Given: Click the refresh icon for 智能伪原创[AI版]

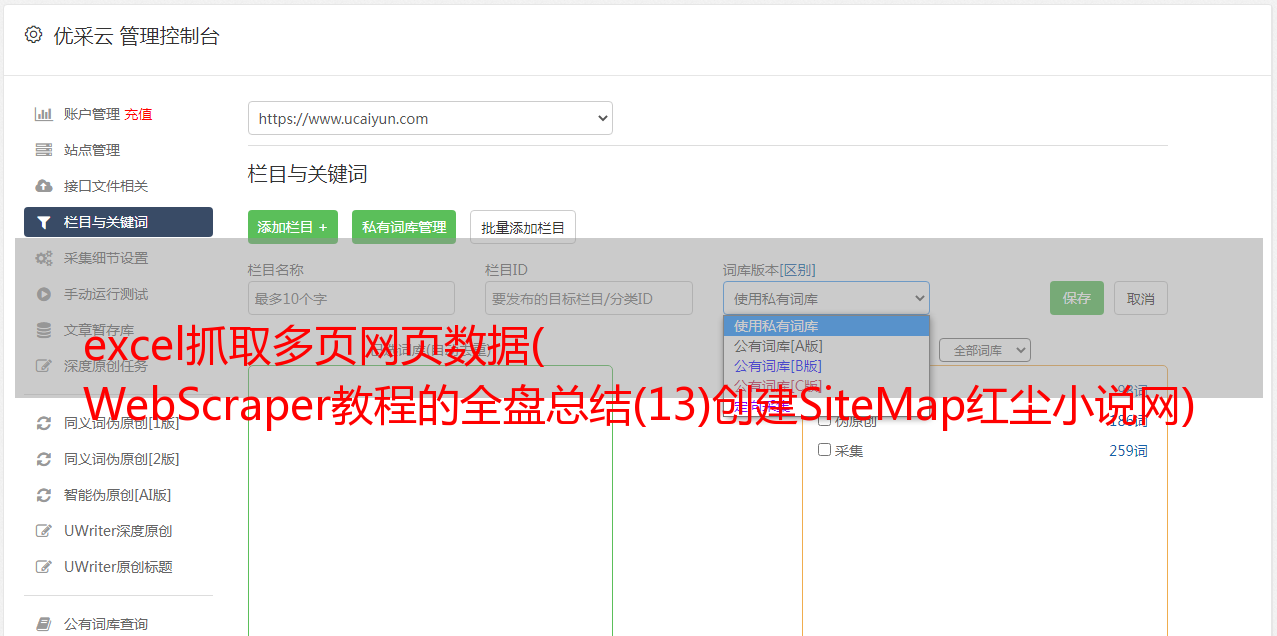Looking at the screenshot, I should pyautogui.click(x=44, y=495).
